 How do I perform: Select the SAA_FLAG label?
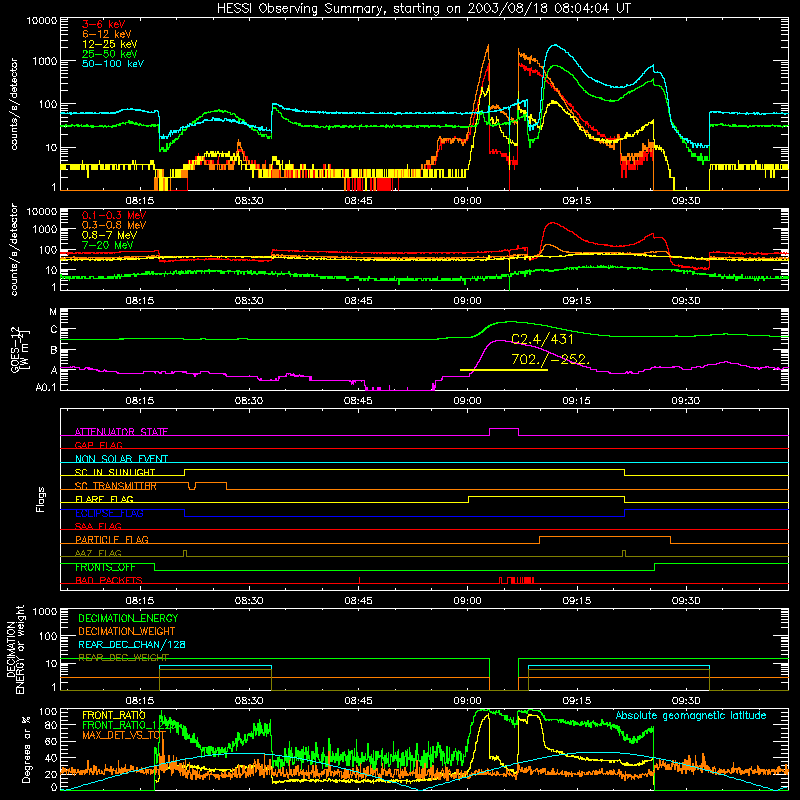tap(98, 526)
